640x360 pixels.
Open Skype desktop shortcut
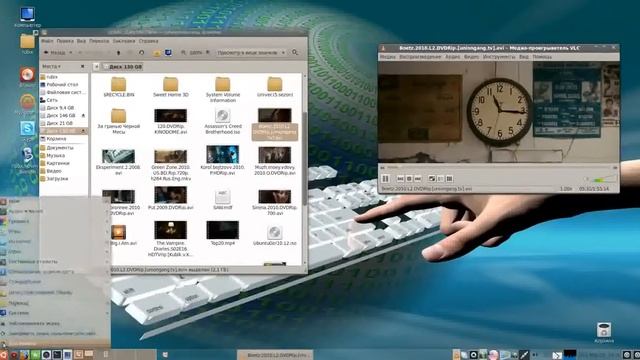pyautogui.click(x=27, y=131)
